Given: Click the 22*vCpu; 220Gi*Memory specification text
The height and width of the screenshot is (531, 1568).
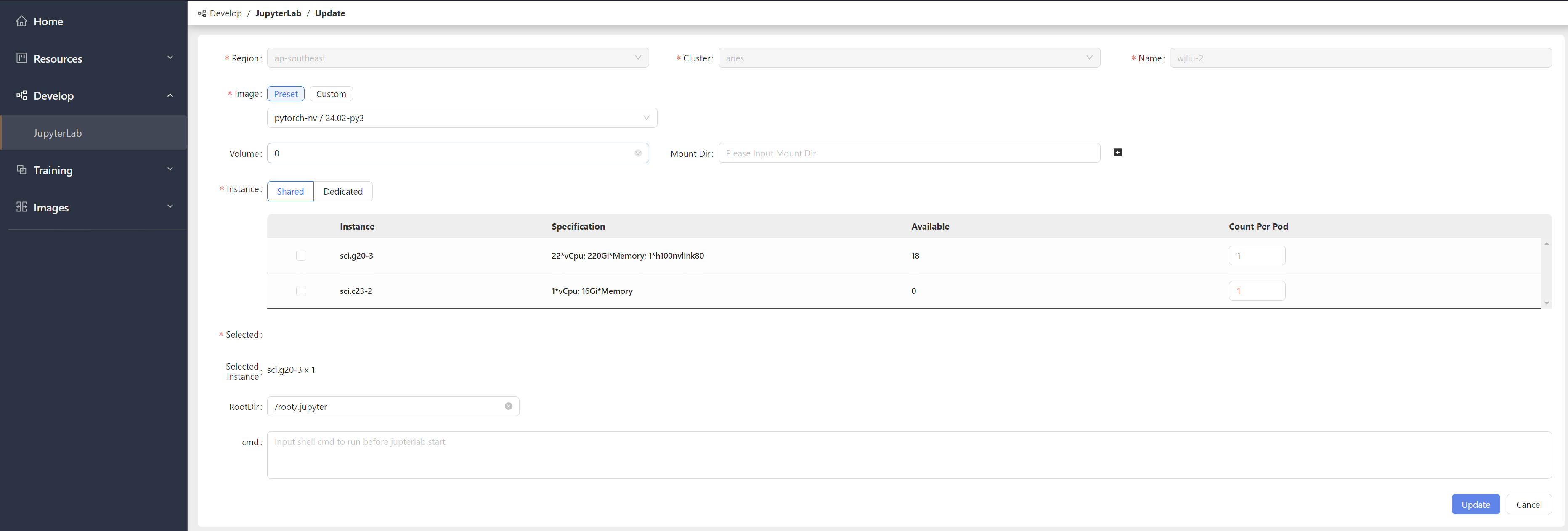Looking at the screenshot, I should pyautogui.click(x=628, y=256).
